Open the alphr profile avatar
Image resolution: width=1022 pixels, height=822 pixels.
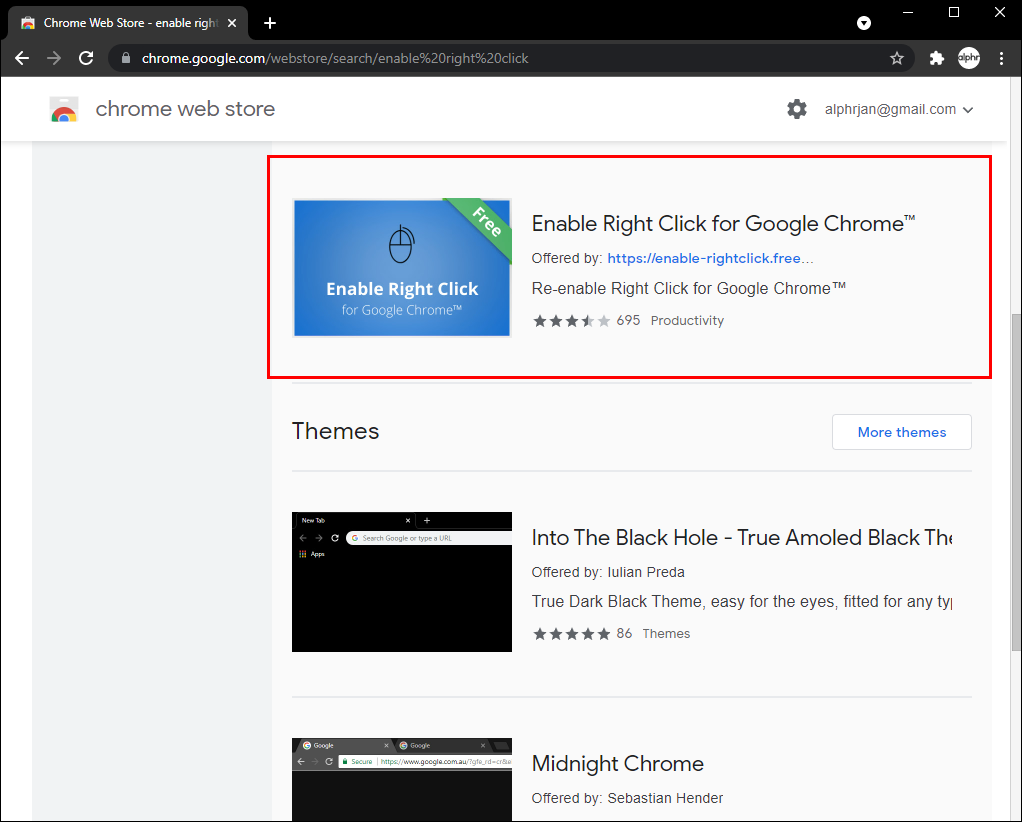969,58
